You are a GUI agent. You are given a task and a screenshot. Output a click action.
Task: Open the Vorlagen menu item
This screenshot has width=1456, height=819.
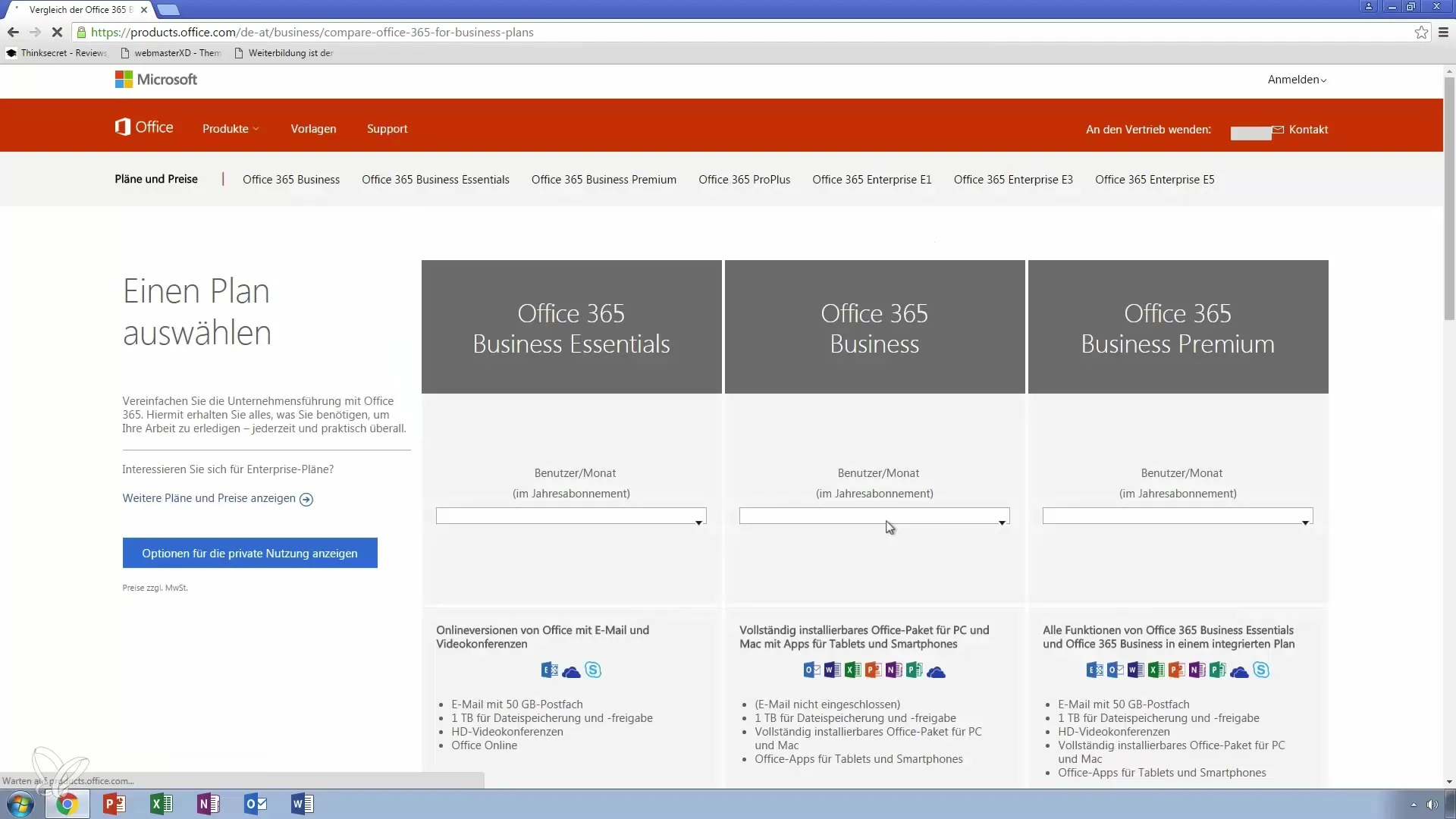pyautogui.click(x=313, y=129)
